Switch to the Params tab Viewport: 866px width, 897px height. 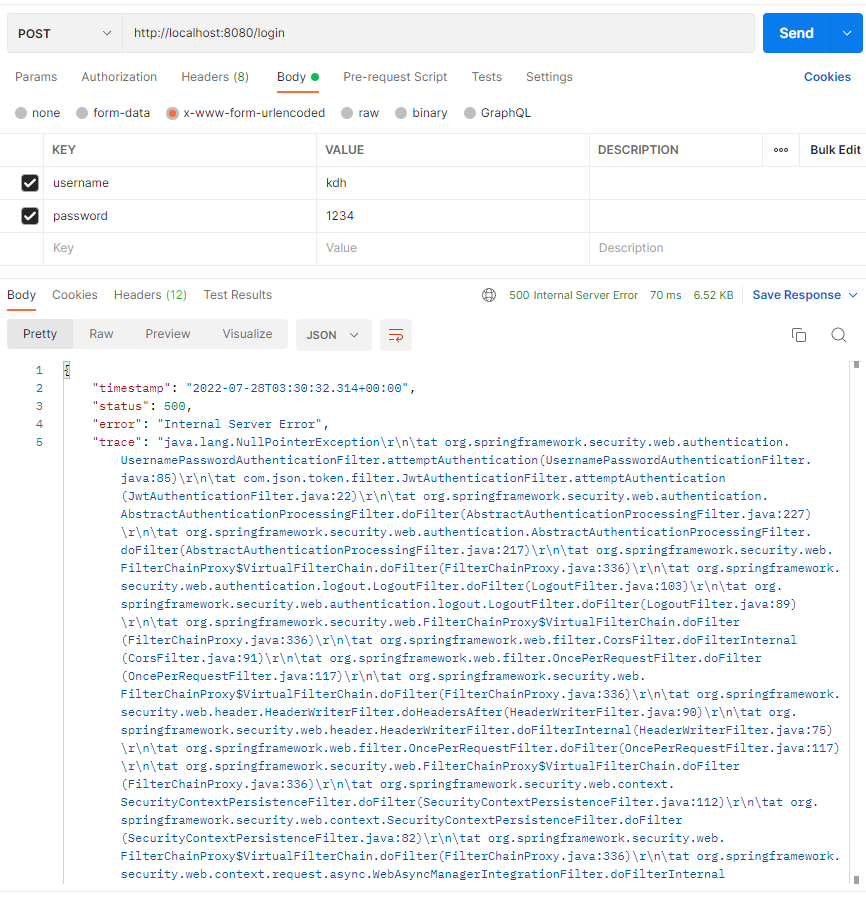pos(36,77)
